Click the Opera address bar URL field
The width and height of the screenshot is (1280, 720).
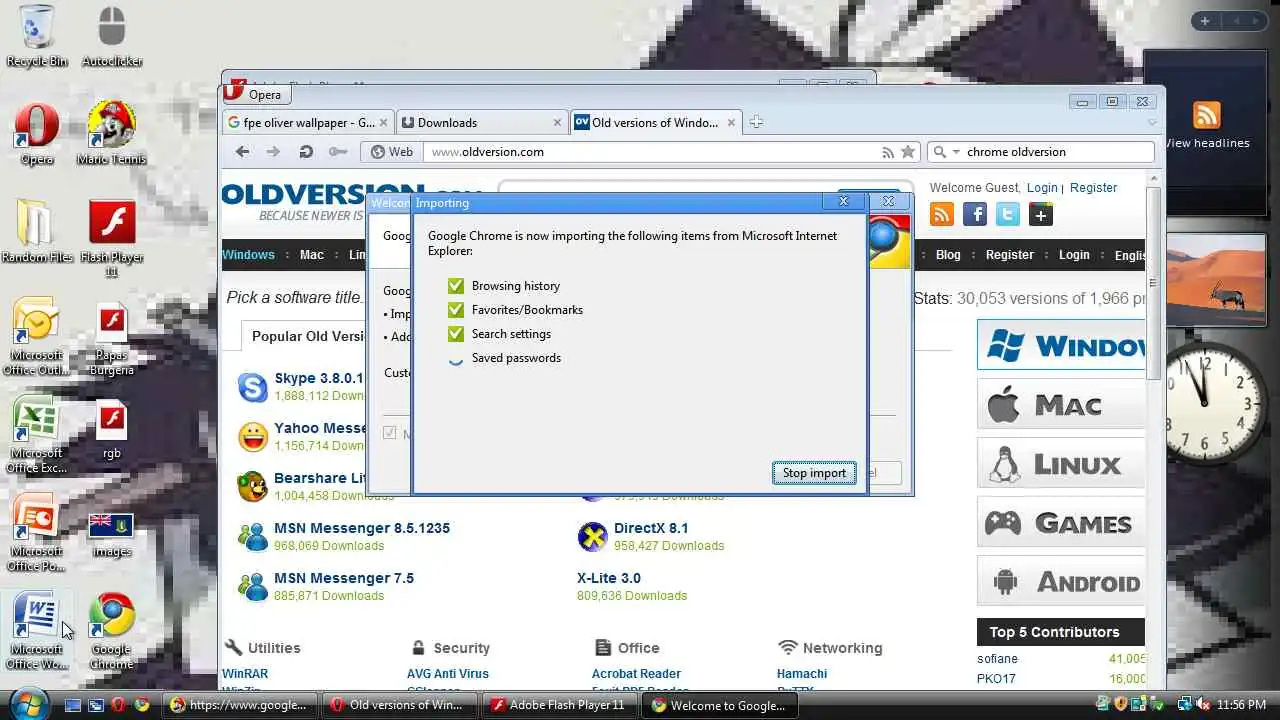coord(650,152)
